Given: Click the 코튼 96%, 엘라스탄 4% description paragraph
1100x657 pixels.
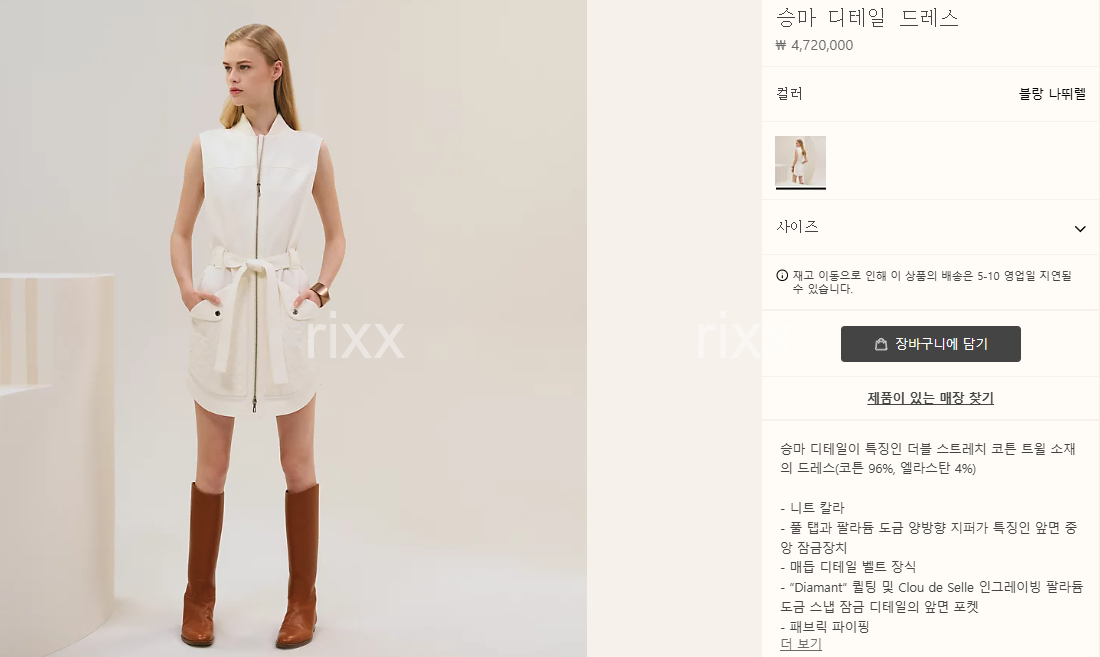Looking at the screenshot, I should click(927, 458).
